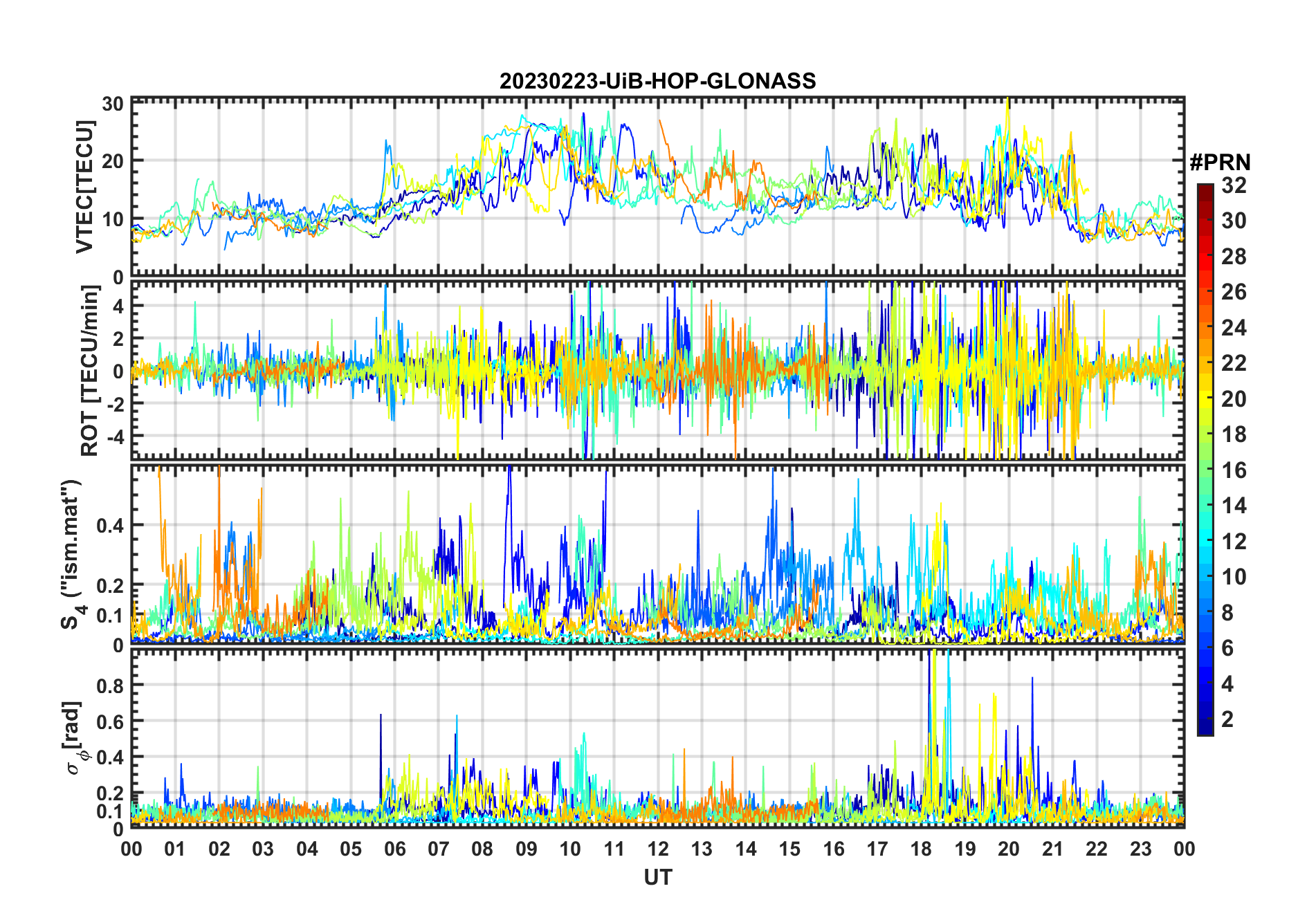Viewport: 1316px width, 920px height.
Task: Click the 10 tick on the VTEC axis
Action: pos(113,219)
